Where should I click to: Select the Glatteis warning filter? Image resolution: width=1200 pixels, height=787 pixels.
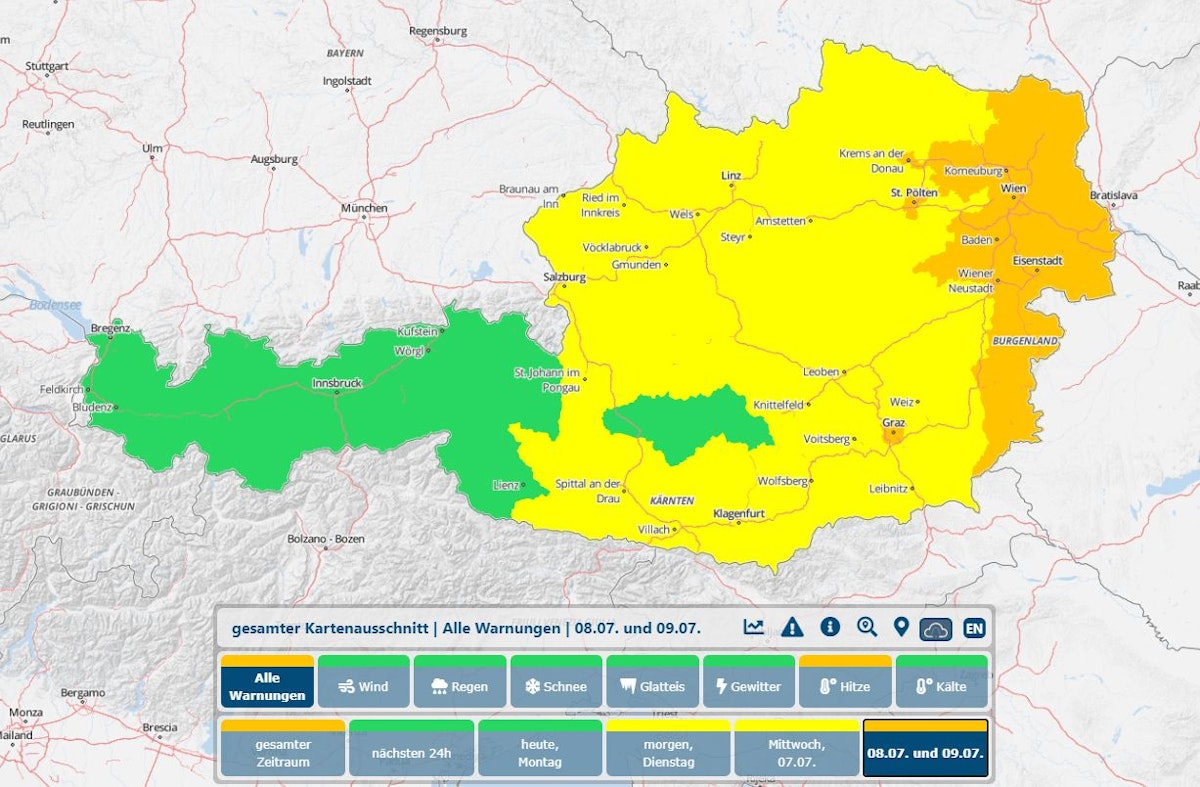[x=653, y=682]
